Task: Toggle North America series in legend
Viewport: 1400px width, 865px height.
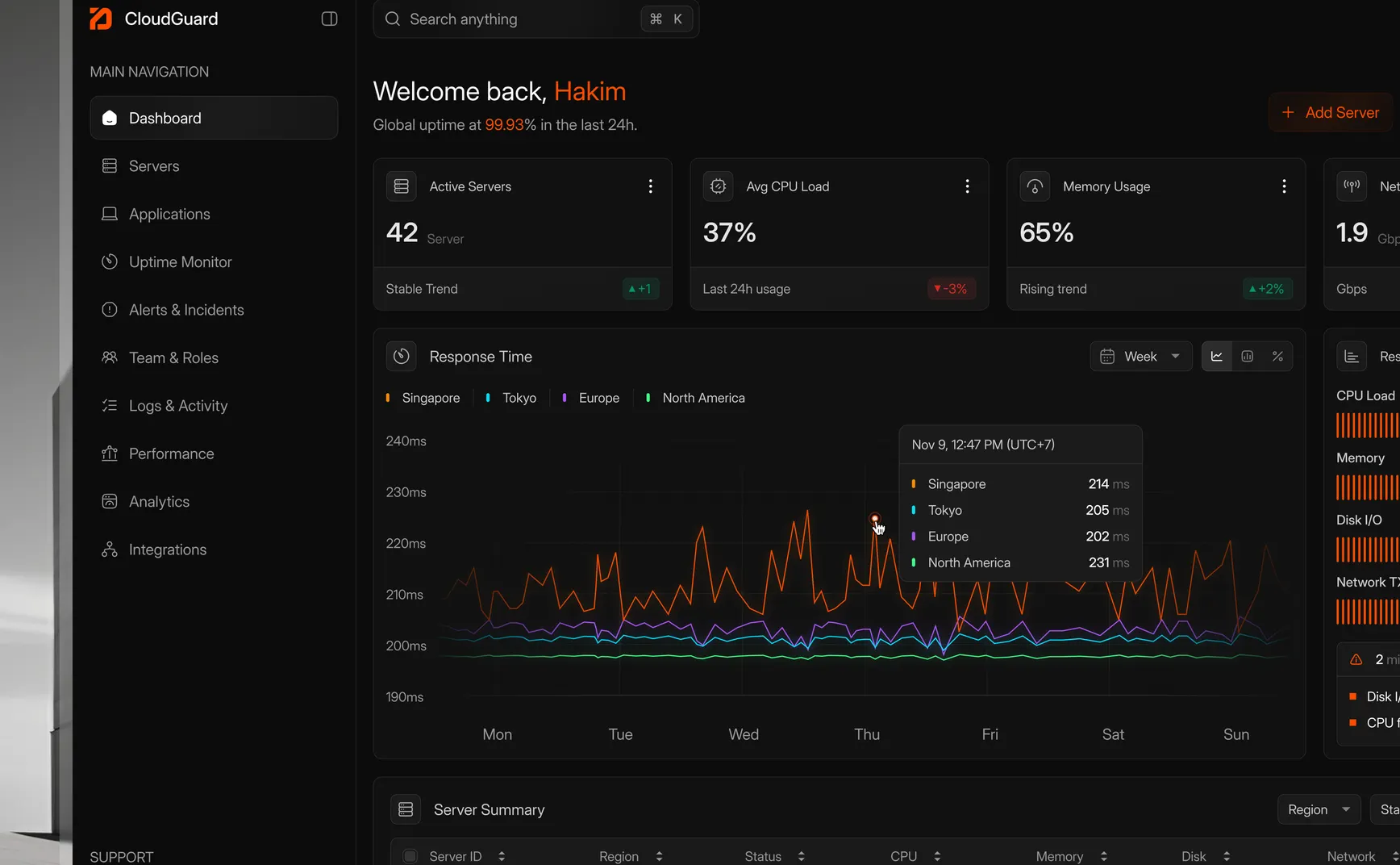Action: 696,398
